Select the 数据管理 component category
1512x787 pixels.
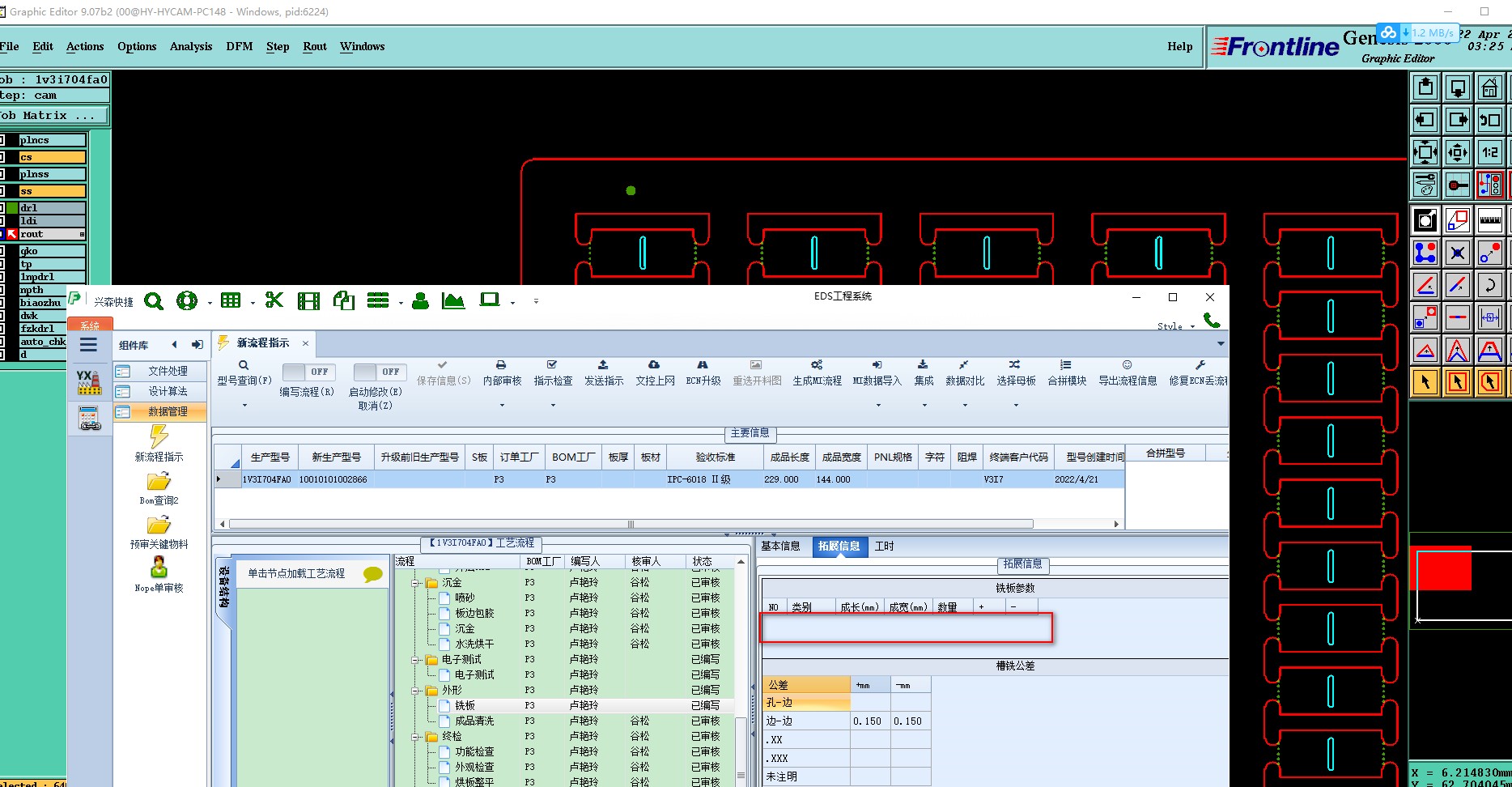pyautogui.click(x=159, y=411)
